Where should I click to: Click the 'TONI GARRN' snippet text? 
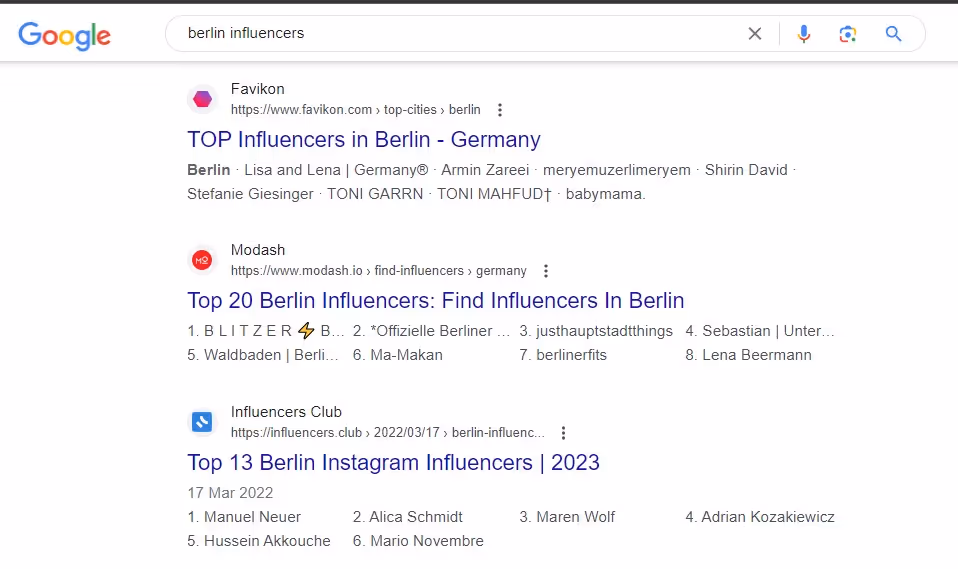pyautogui.click(x=375, y=194)
